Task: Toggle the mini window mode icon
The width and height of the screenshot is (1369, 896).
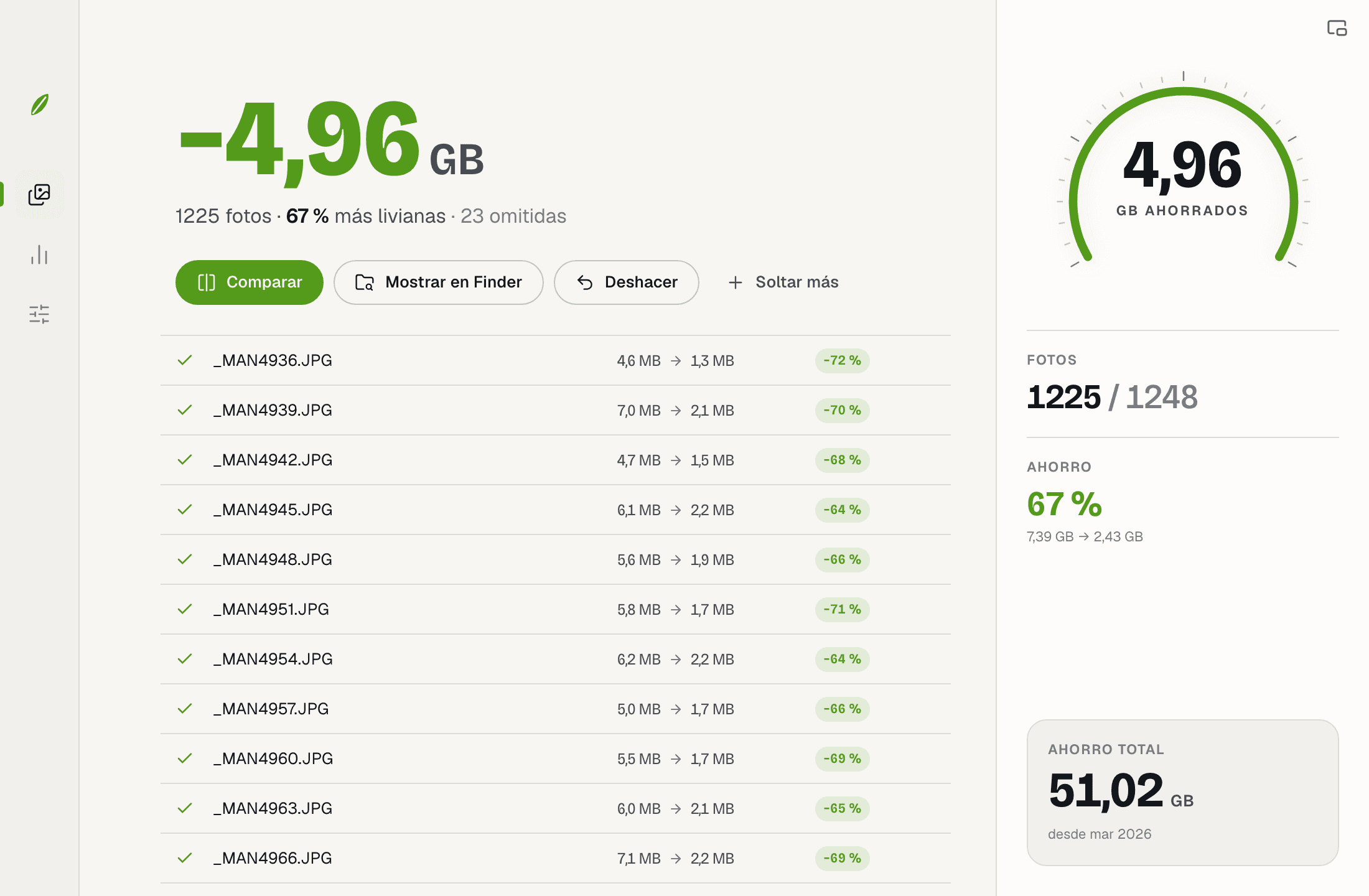Action: coord(1337,28)
